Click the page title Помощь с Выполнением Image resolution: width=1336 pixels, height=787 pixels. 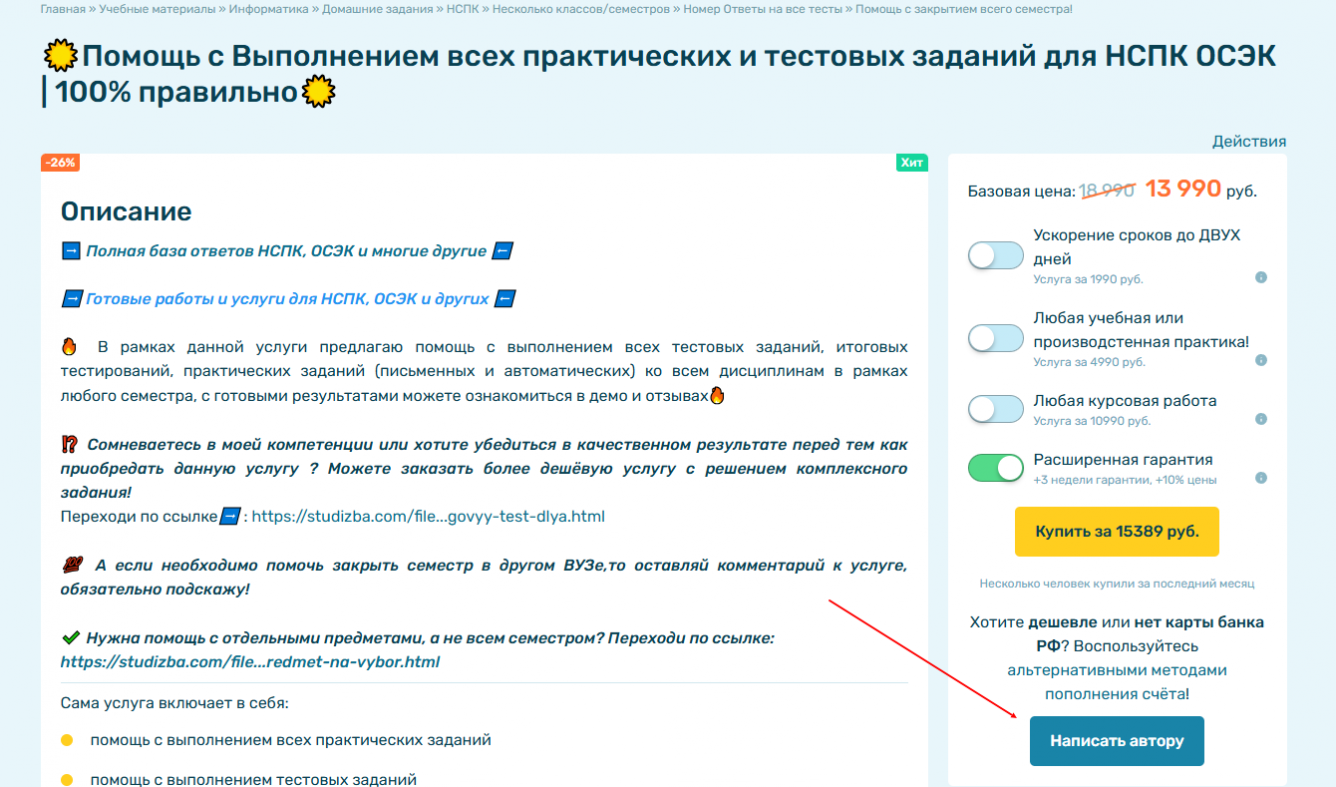point(660,74)
